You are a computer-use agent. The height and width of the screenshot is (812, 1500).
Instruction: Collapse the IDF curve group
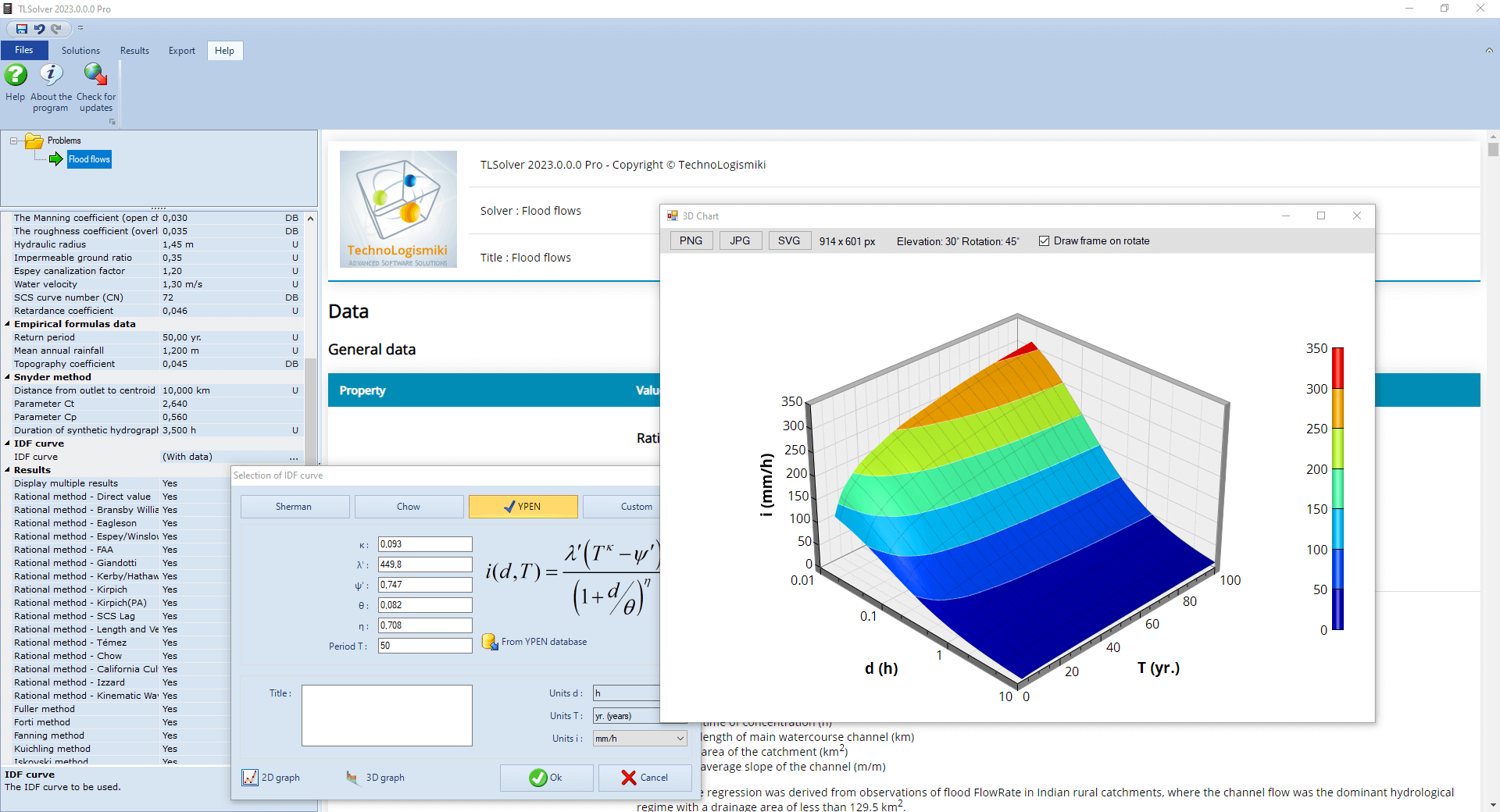click(8, 443)
